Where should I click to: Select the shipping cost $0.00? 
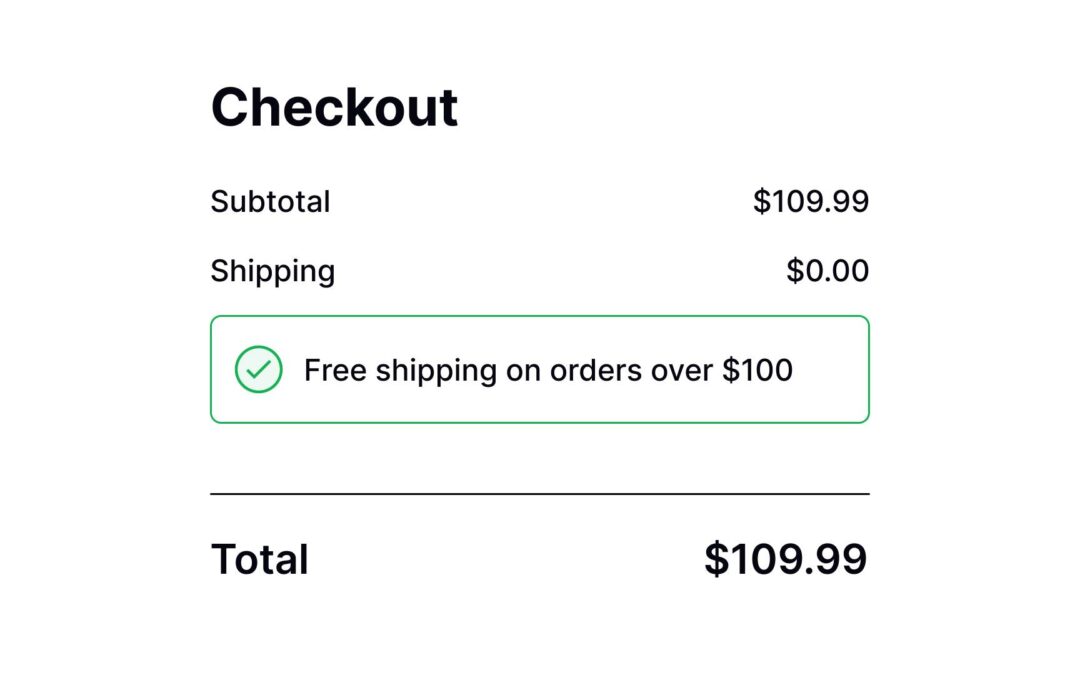coord(827,270)
